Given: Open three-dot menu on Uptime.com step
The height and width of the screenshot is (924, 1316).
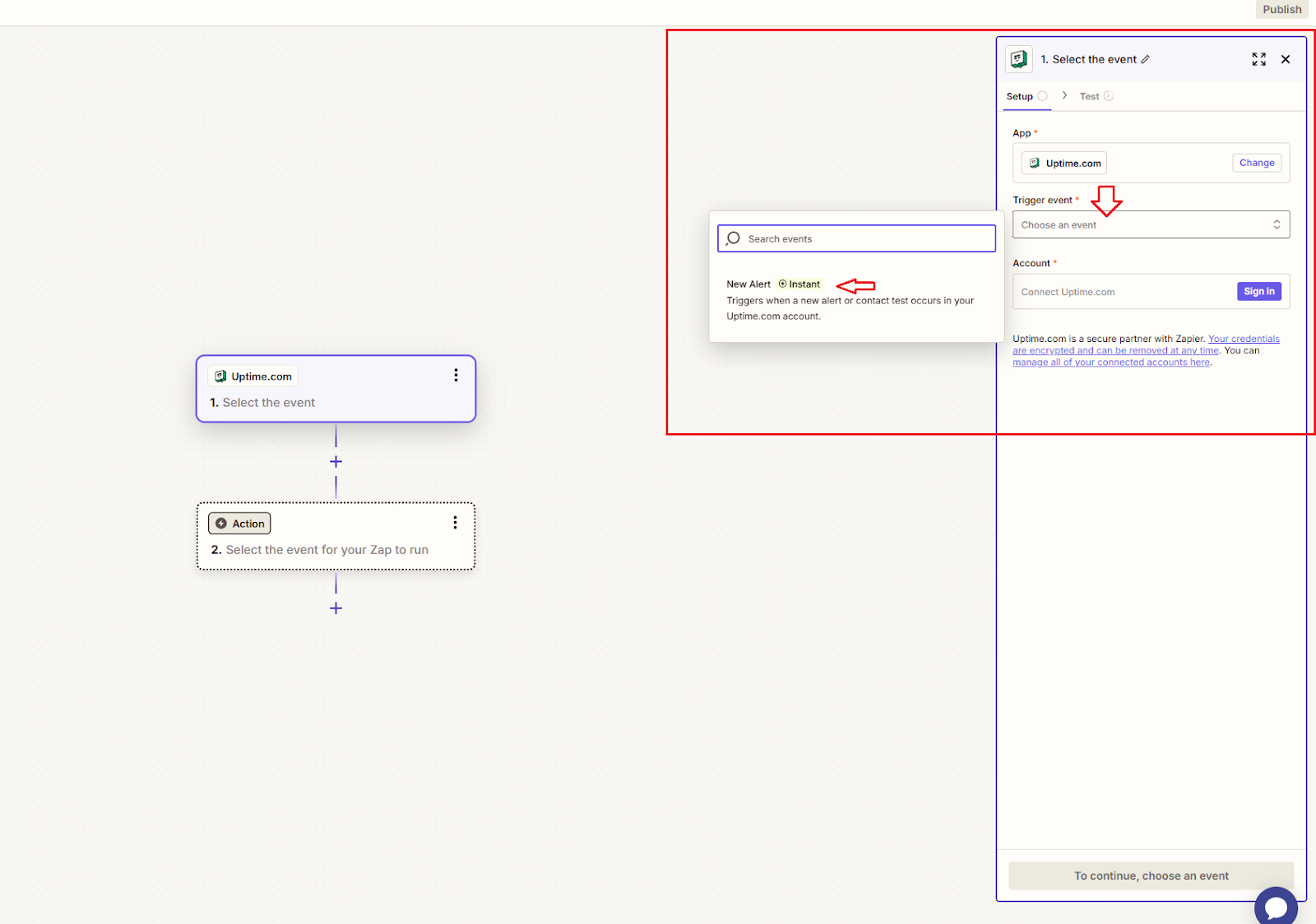Looking at the screenshot, I should click(456, 375).
